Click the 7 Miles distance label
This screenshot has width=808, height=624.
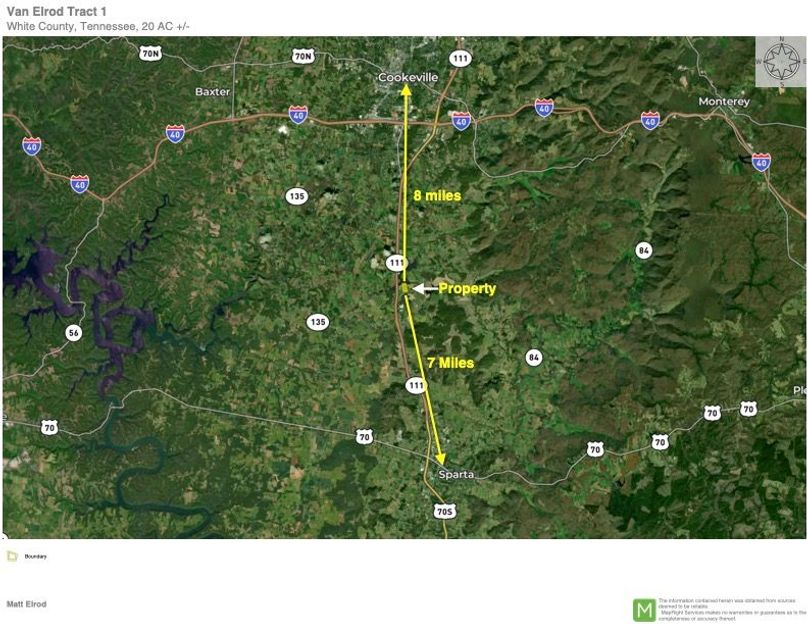pos(450,362)
